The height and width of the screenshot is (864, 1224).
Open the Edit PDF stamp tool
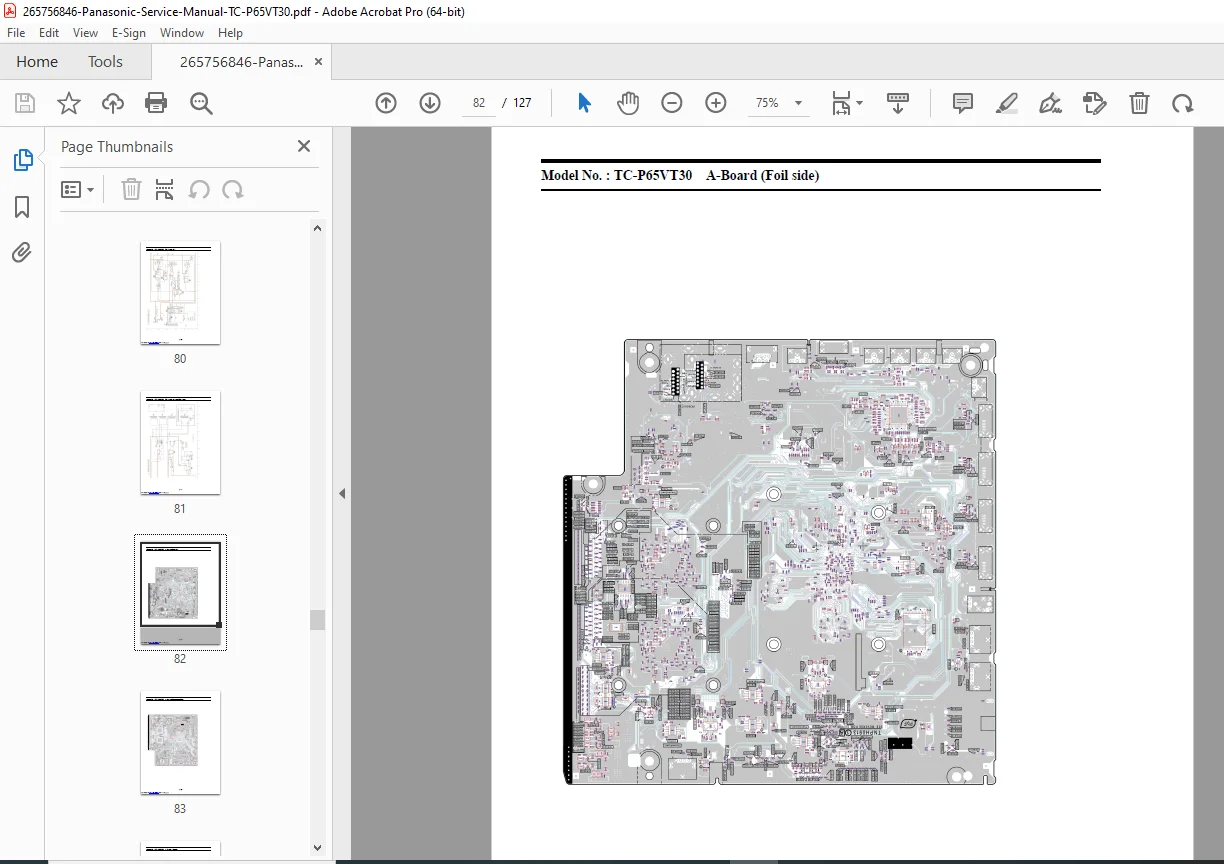click(1095, 103)
